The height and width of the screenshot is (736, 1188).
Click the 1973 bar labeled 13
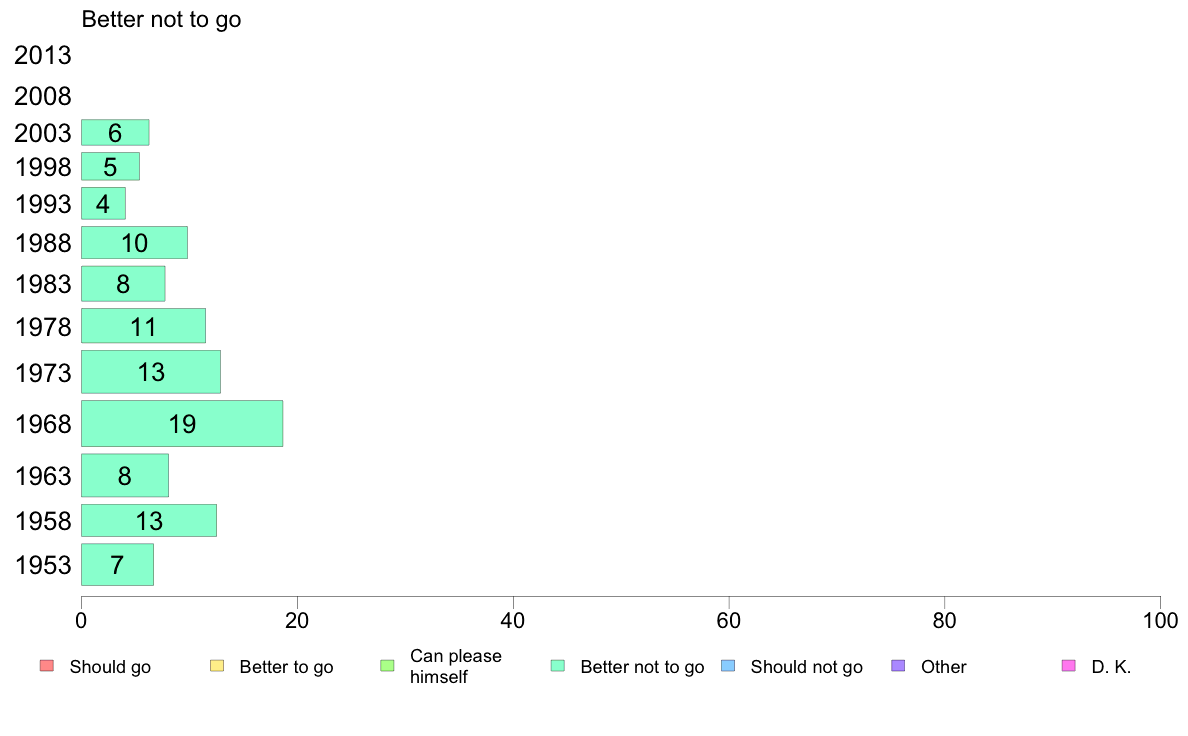151,372
